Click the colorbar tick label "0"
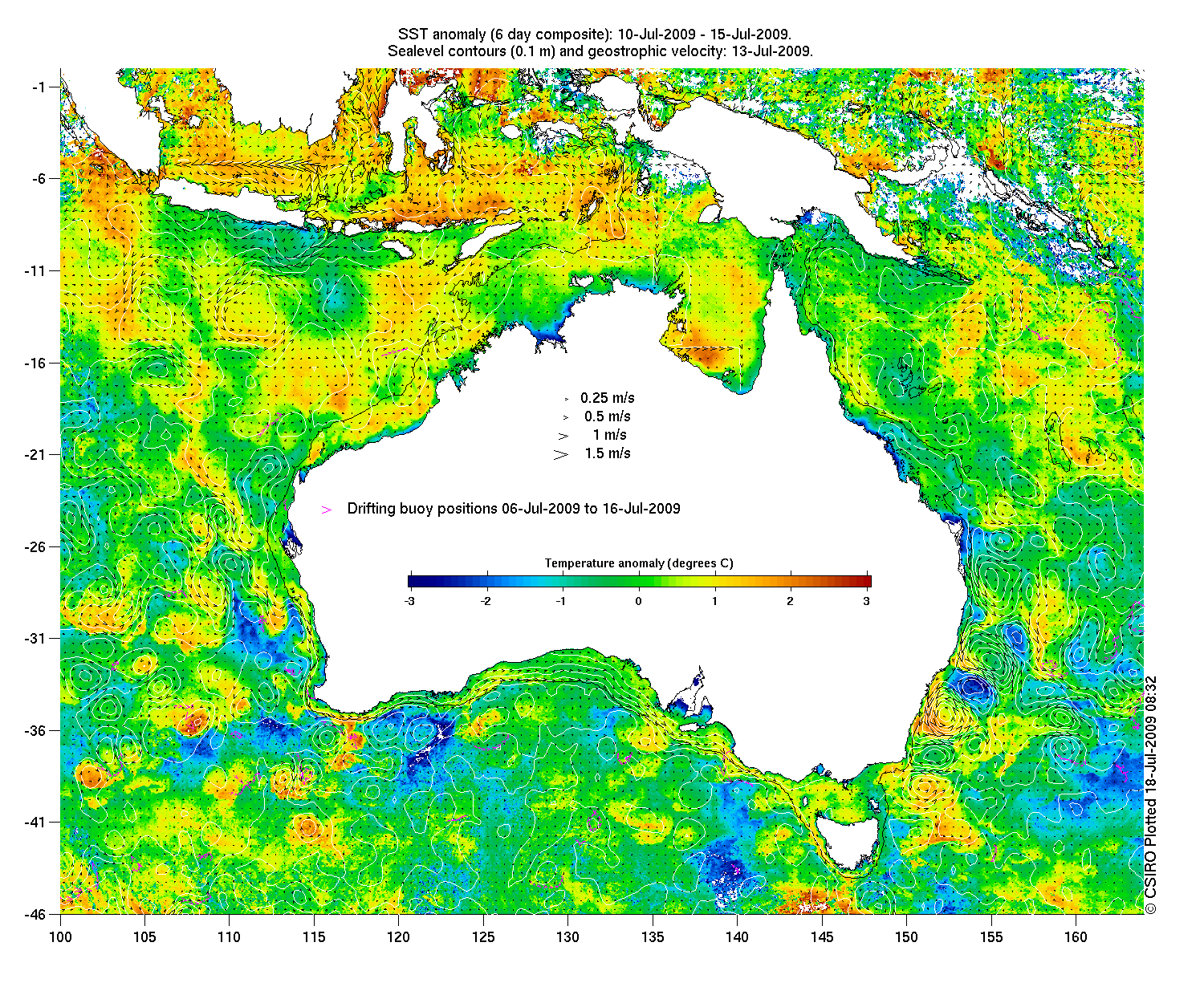 639,601
